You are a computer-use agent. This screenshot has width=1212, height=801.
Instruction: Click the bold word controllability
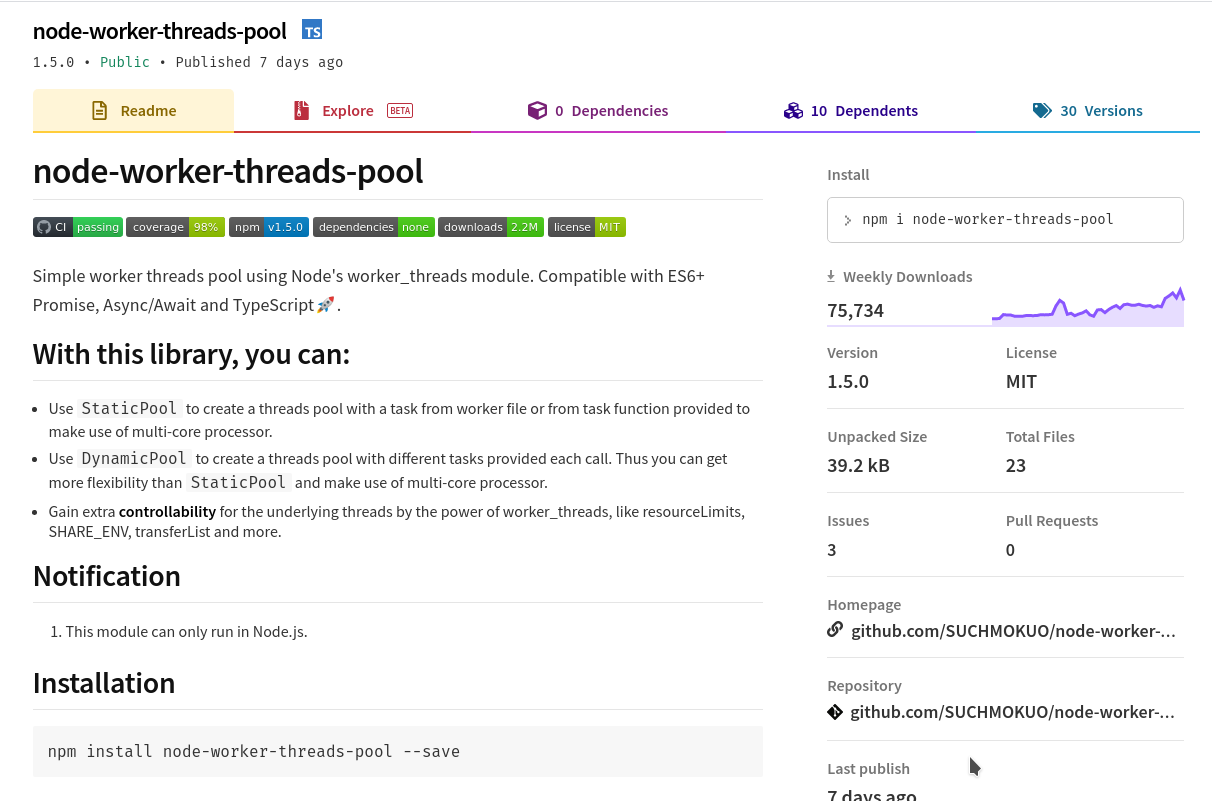167,512
